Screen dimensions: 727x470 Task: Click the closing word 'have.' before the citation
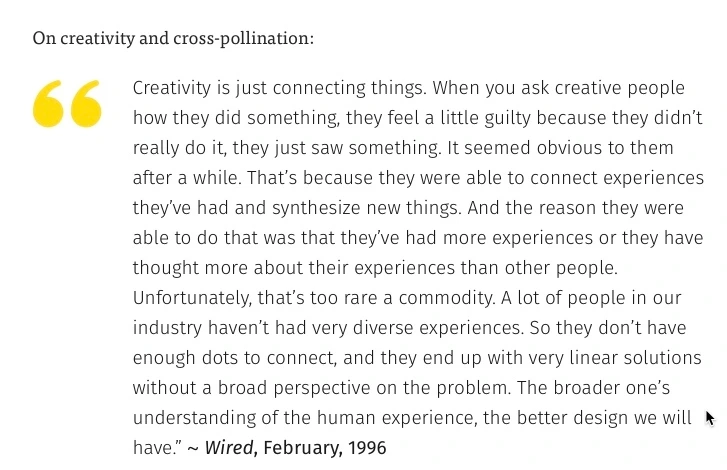click(155, 448)
